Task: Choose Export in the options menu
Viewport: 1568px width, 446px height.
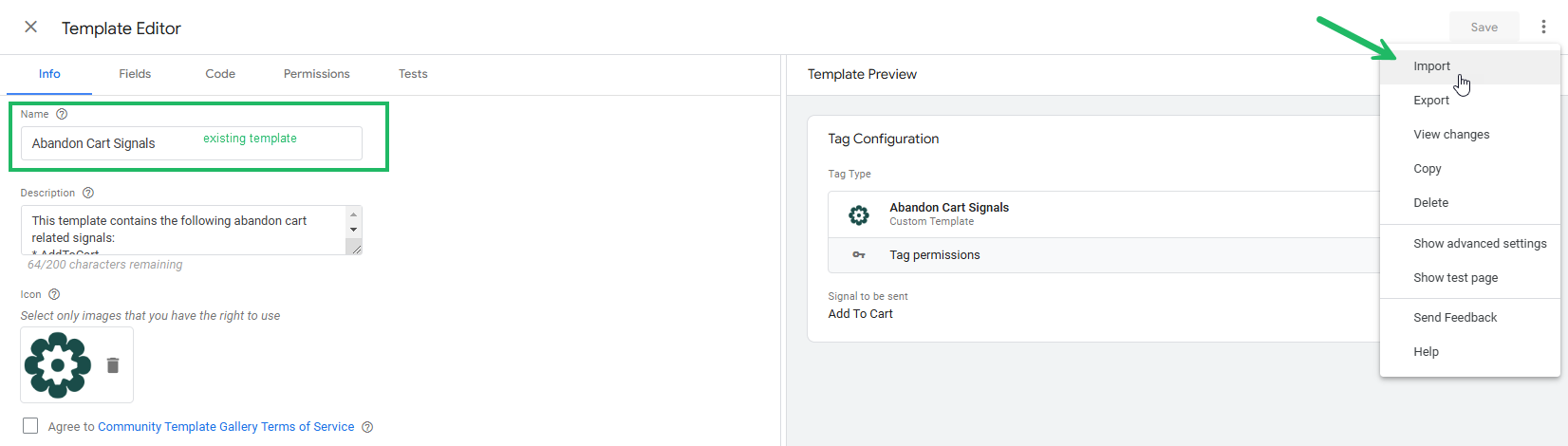Action: [x=1431, y=101]
